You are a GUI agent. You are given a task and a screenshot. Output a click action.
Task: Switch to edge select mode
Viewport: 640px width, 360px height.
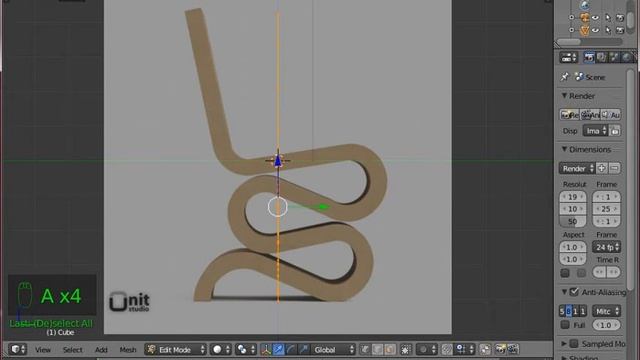pos(378,349)
